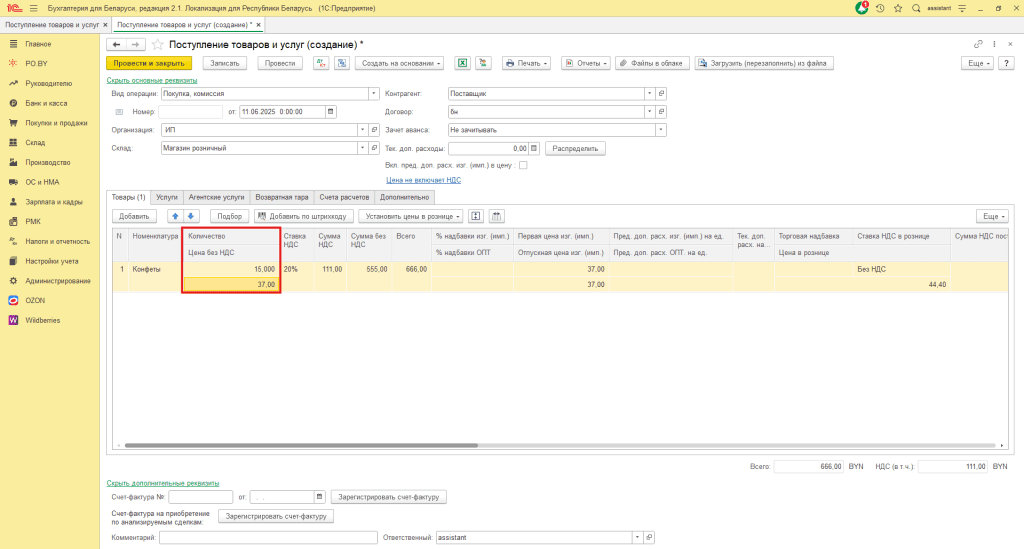
Task: Click Записать button
Action: tap(225, 63)
